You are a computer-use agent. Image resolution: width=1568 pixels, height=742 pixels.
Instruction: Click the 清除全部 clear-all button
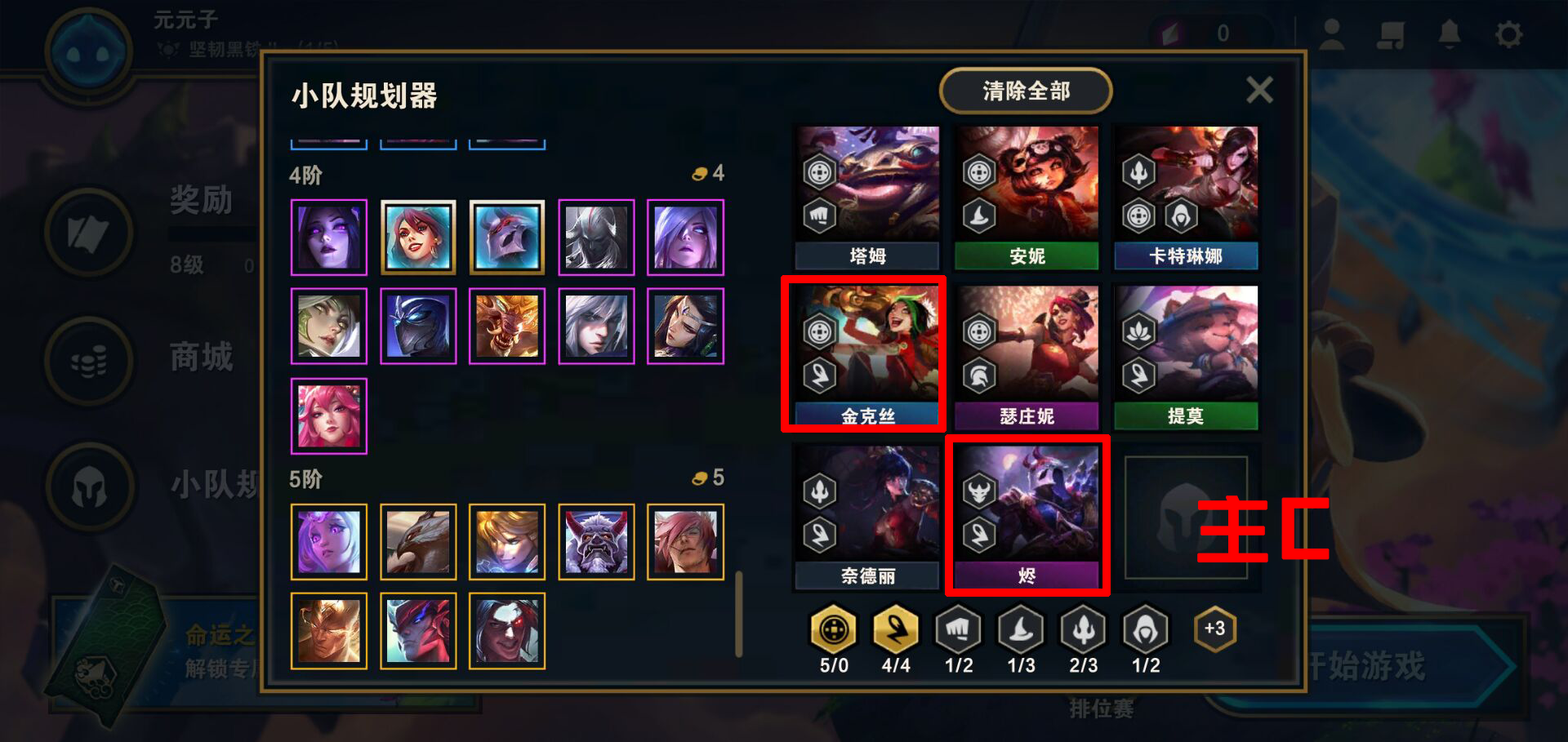[x=1026, y=91]
